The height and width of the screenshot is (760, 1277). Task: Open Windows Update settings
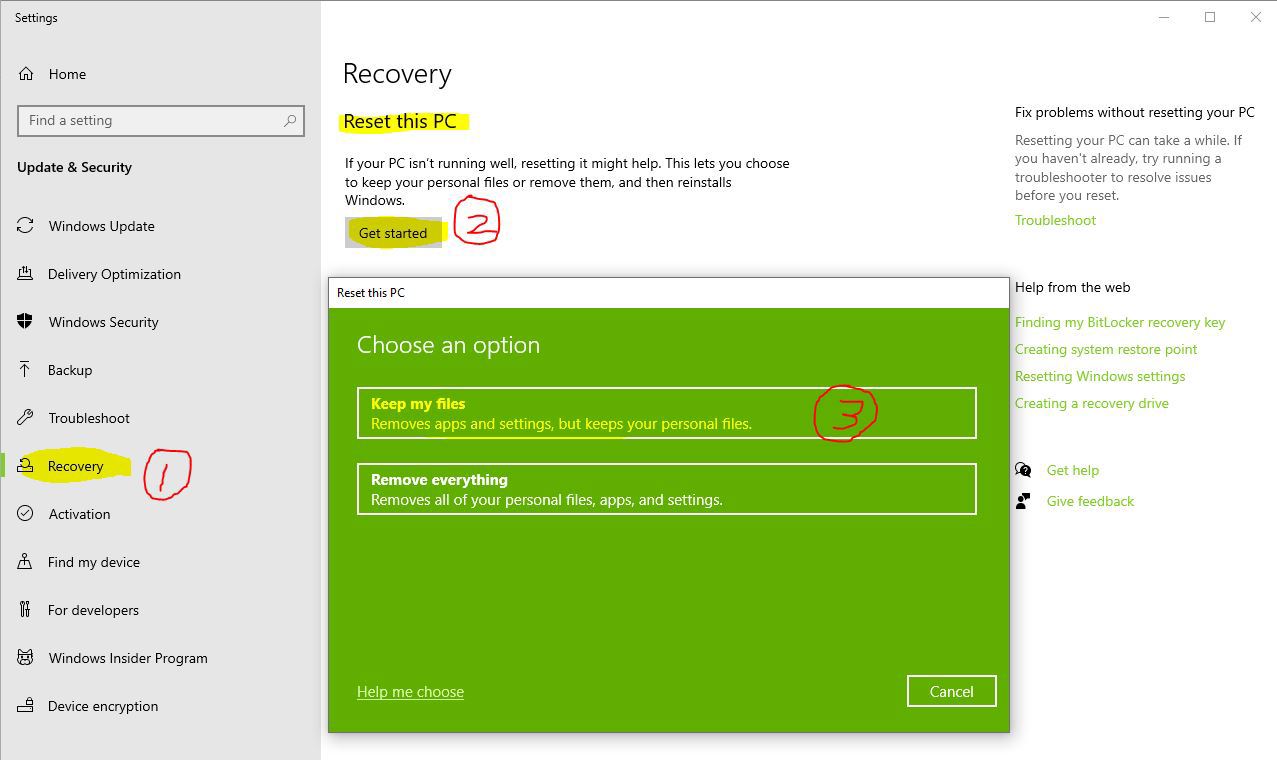point(25,226)
